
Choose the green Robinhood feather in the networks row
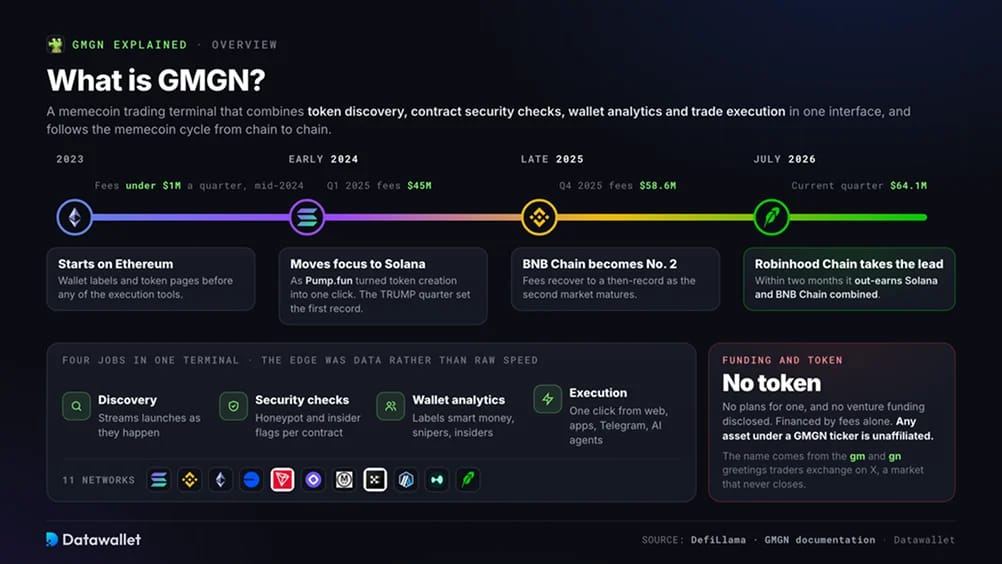coord(468,480)
